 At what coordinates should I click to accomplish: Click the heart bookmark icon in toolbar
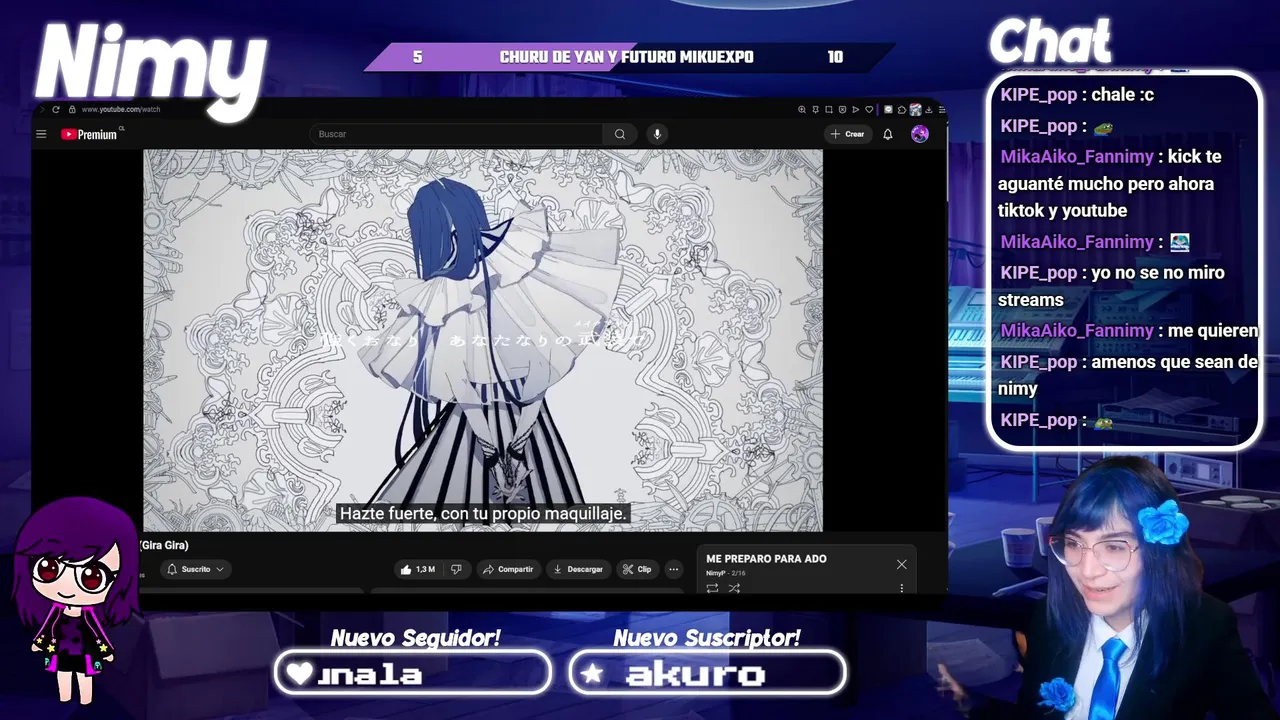point(869,110)
